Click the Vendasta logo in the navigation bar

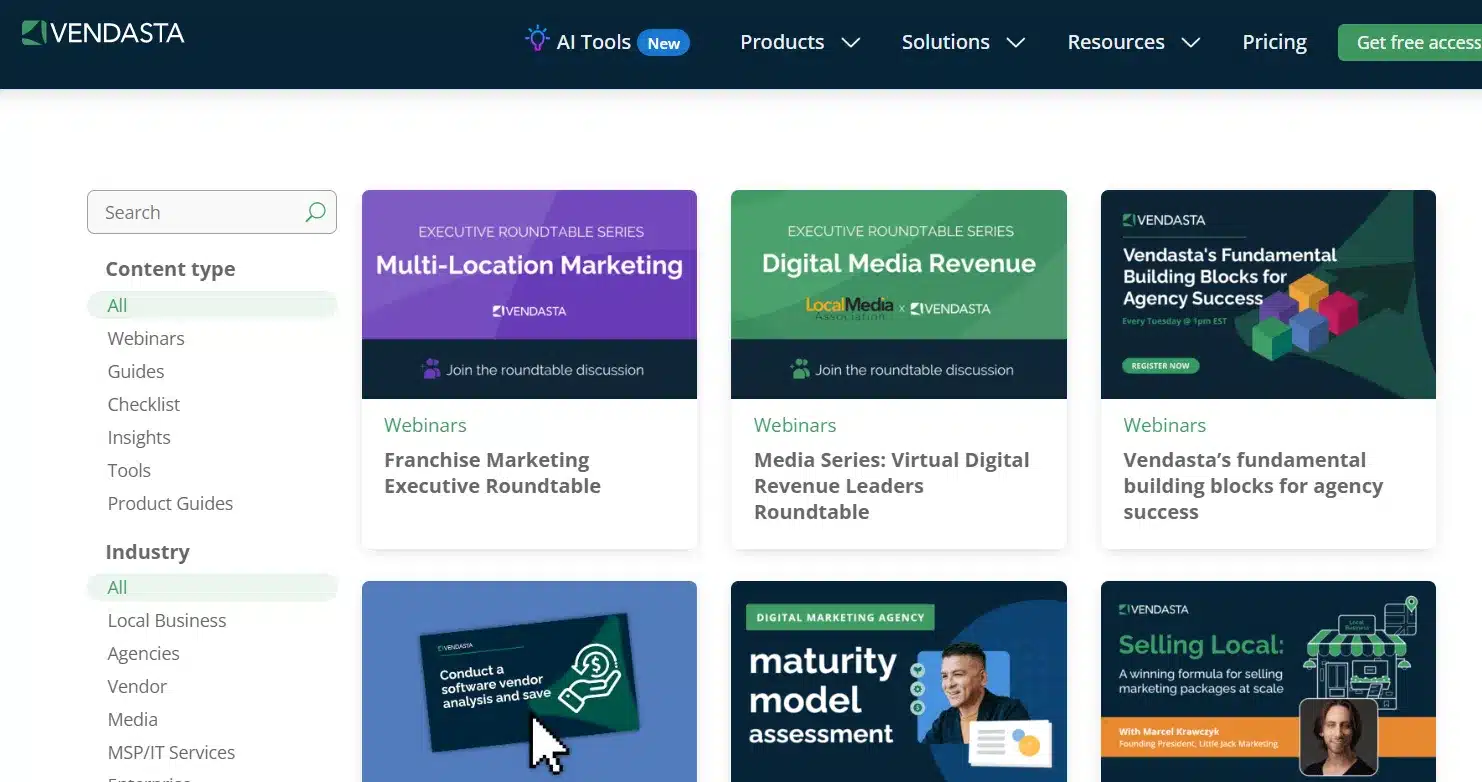[x=102, y=32]
